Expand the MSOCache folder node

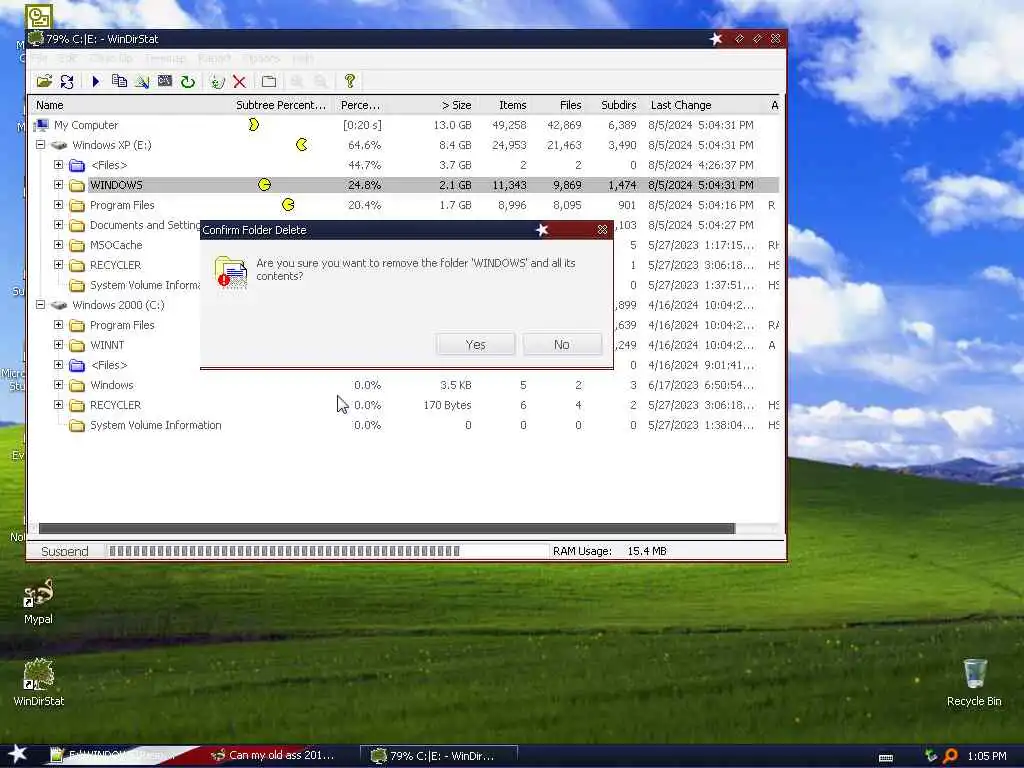(x=58, y=245)
